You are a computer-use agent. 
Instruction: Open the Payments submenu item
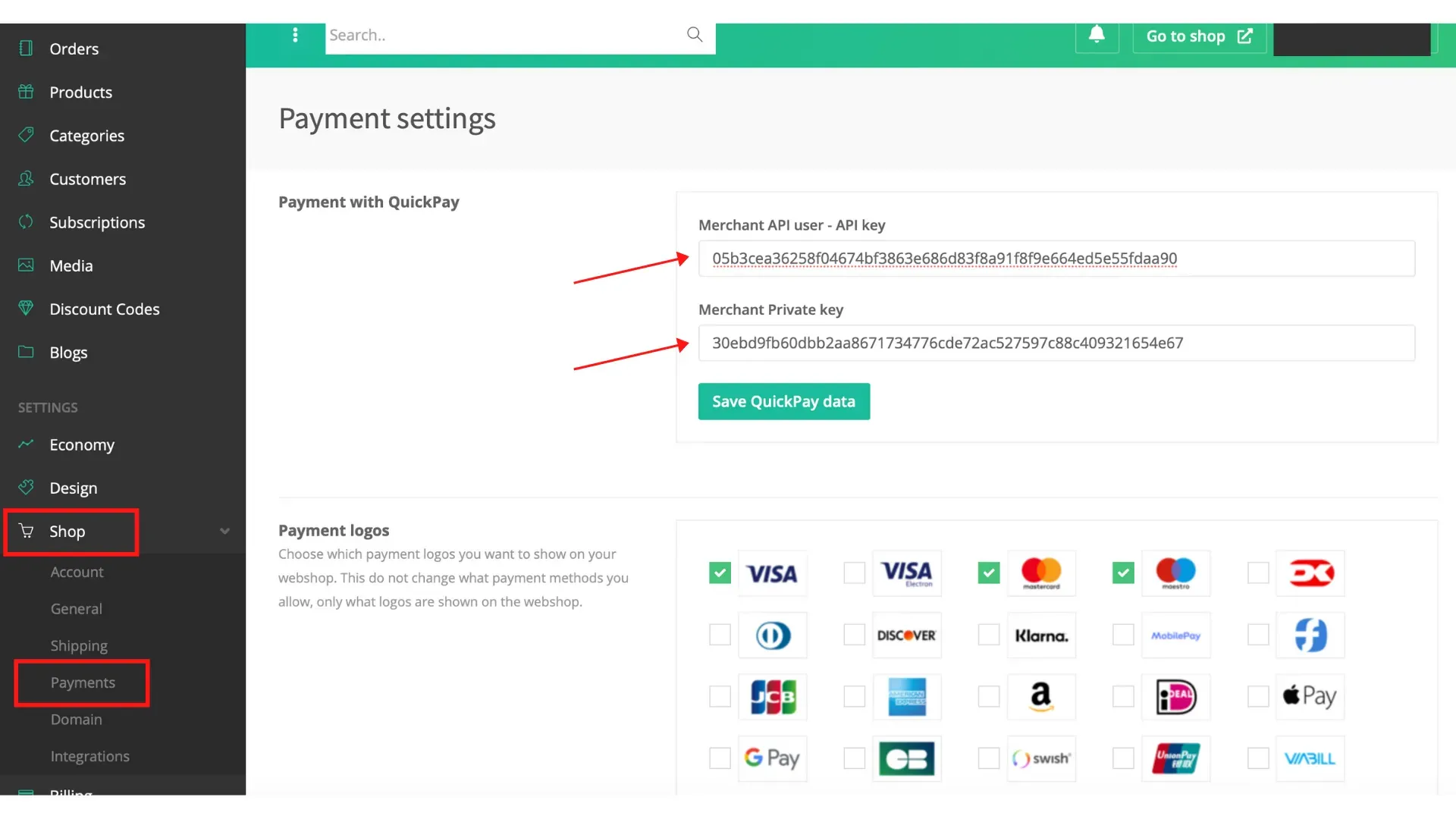(83, 682)
